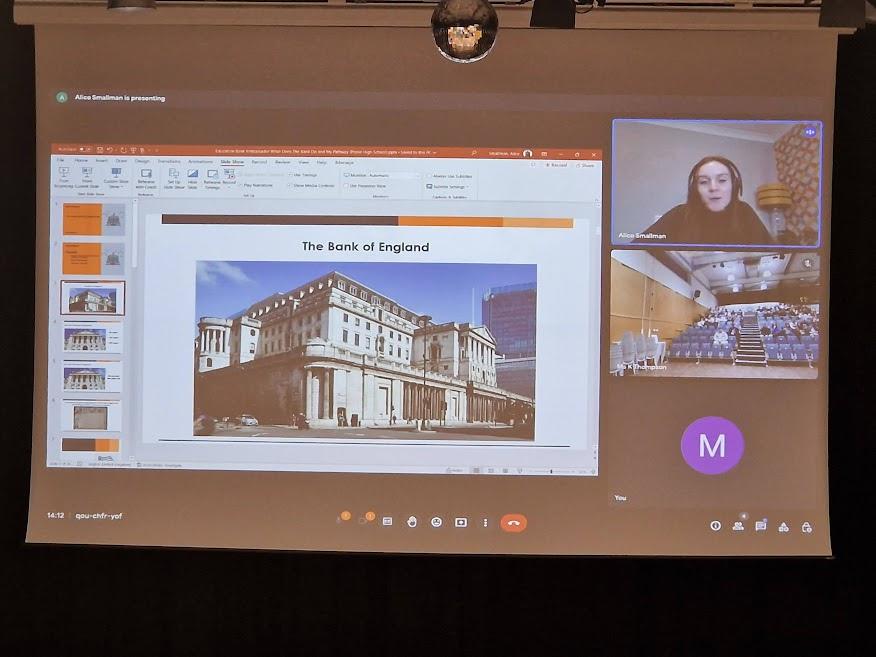Click the Present now screen icon
This screenshot has width=876, height=657.
click(x=461, y=523)
